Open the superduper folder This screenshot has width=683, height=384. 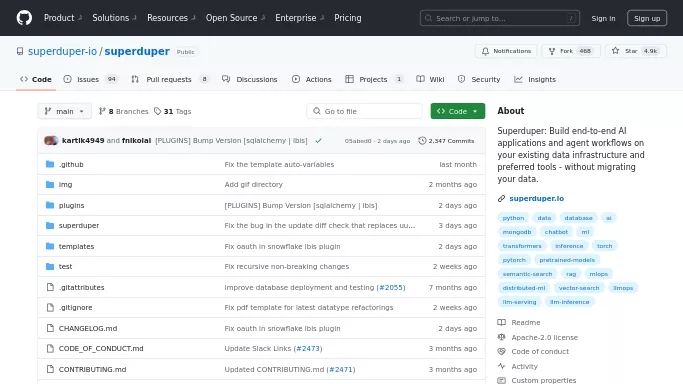[79, 226]
